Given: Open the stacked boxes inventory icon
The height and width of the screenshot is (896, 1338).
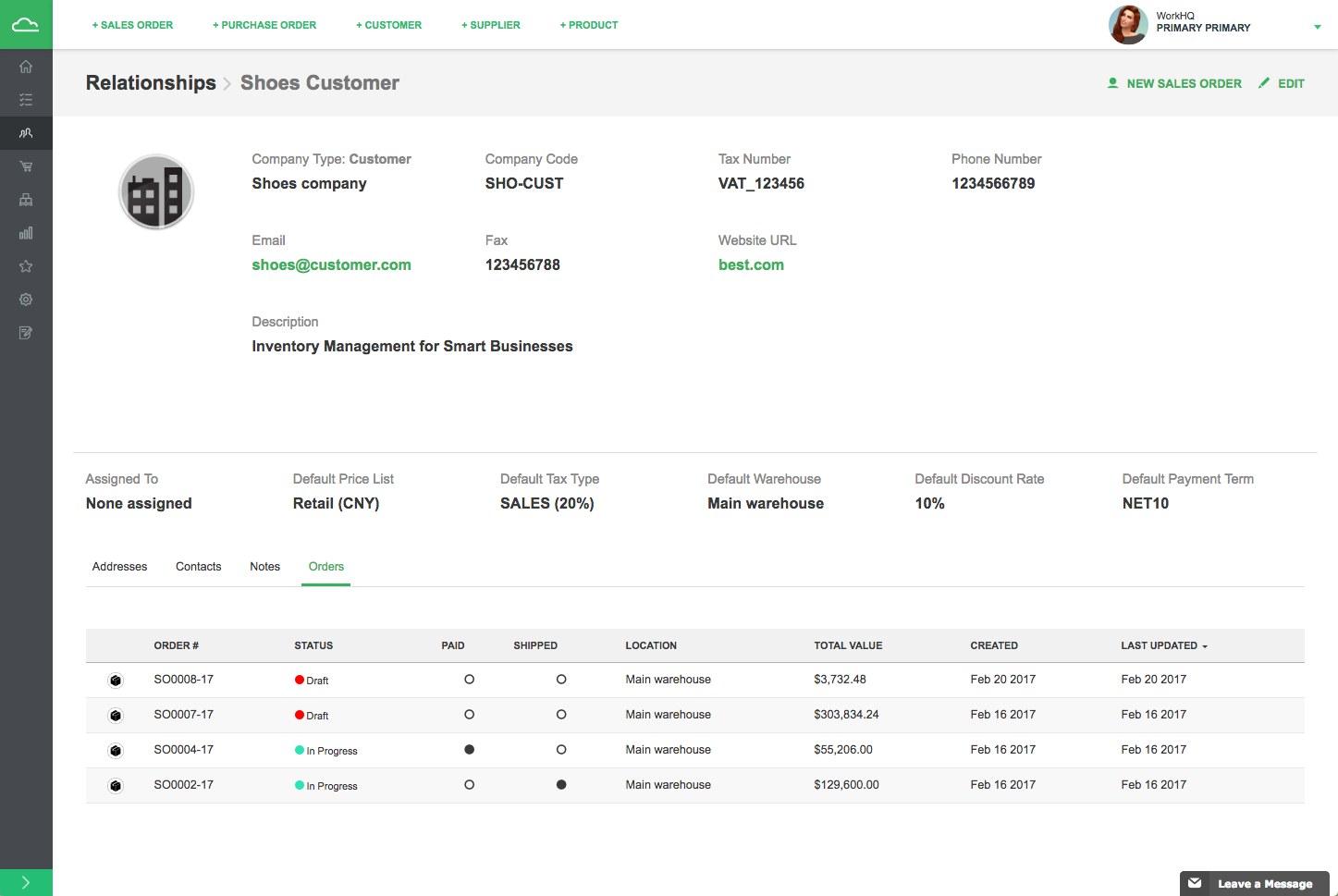Looking at the screenshot, I should pos(26,200).
